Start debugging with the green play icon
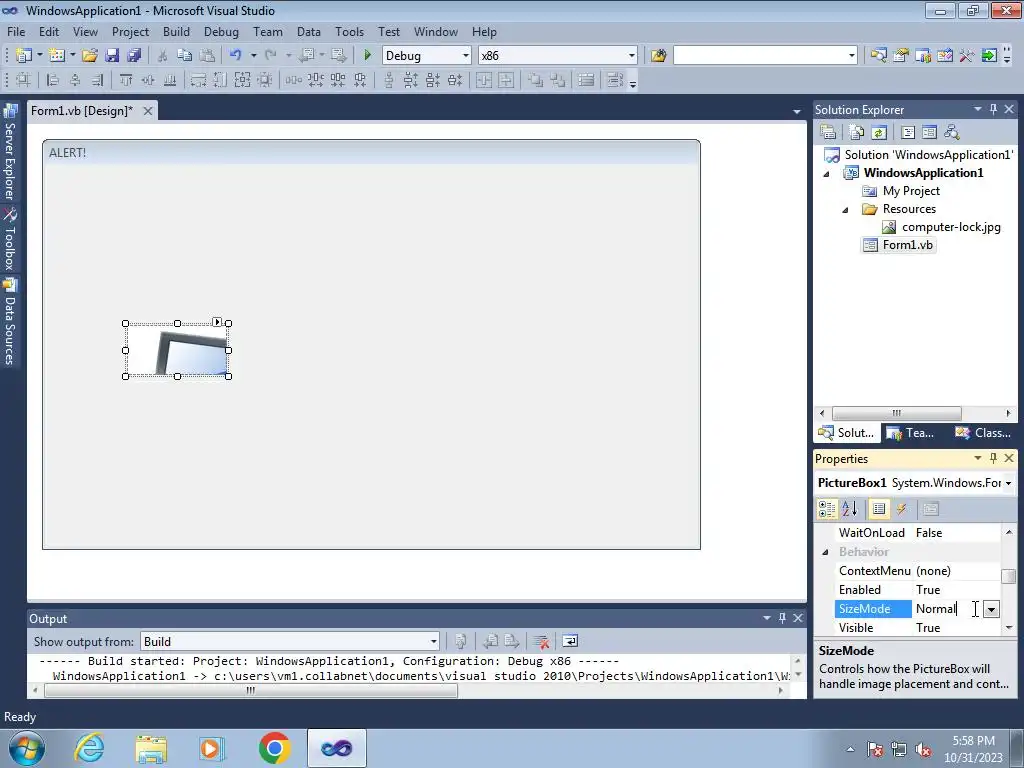The image size is (1024, 768). coord(367,56)
